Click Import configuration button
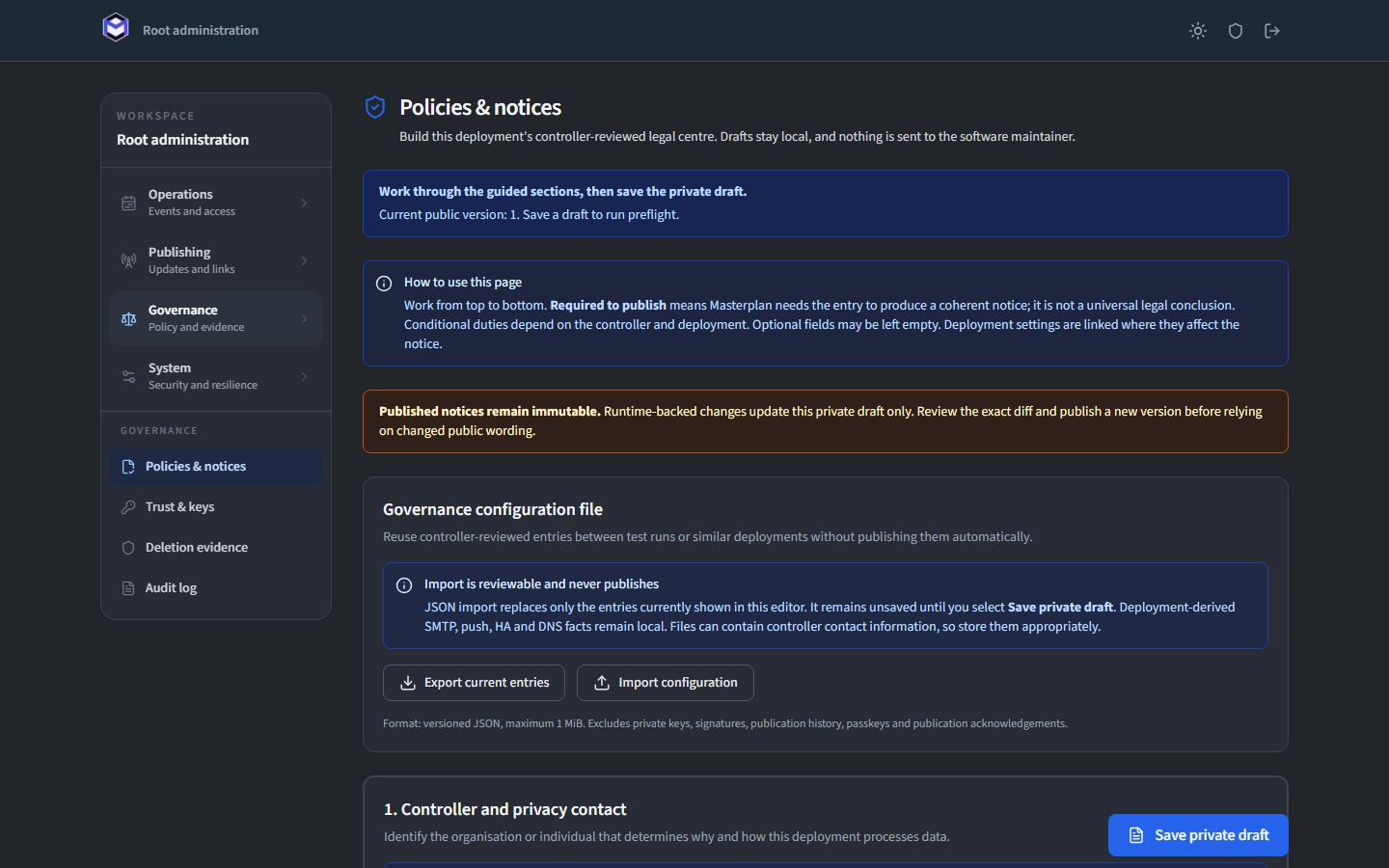The image size is (1389, 868). 666,683
